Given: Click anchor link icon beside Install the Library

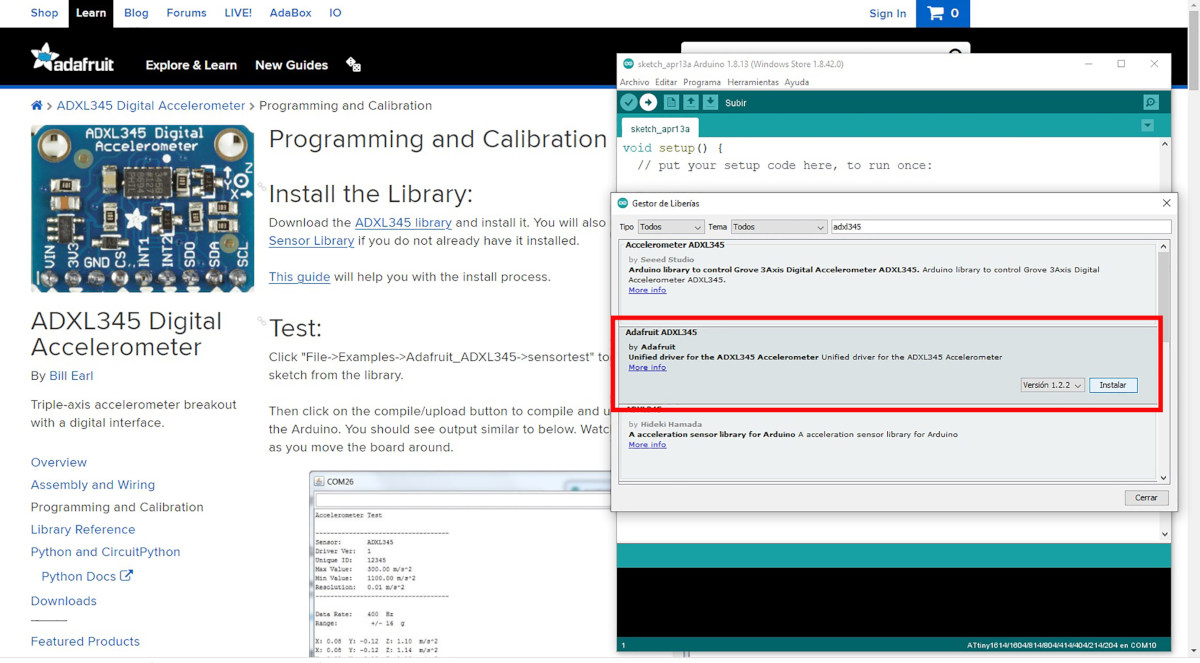Looking at the screenshot, I should [262, 187].
